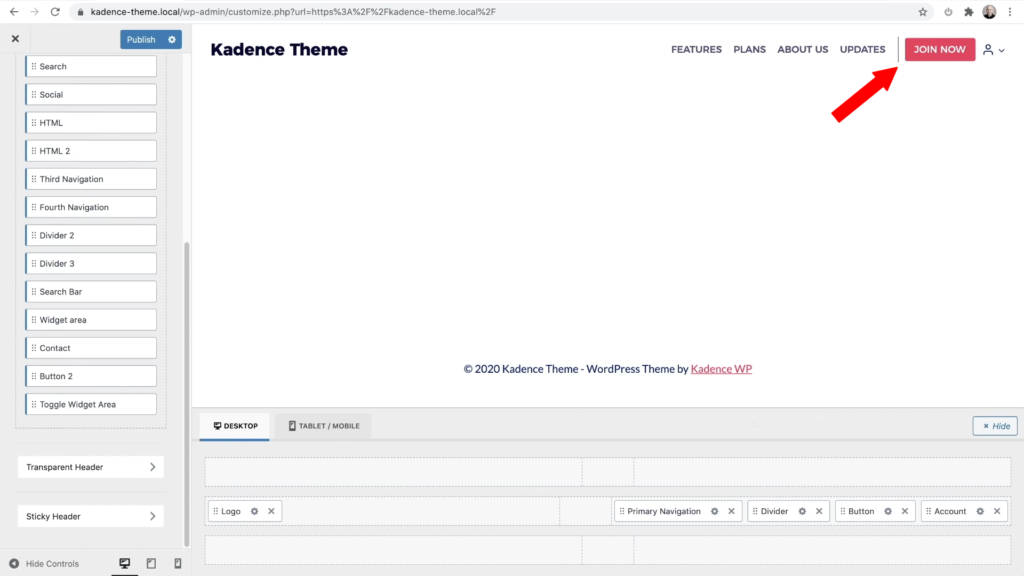The image size is (1024, 576).
Task: Open publish settings gear icon
Action: tap(172, 40)
